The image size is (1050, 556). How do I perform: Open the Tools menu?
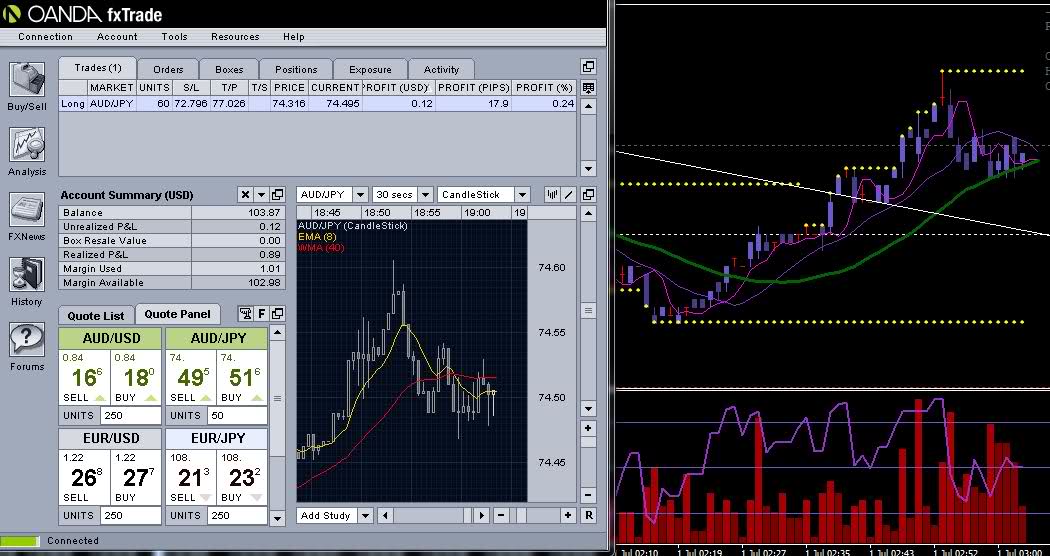click(175, 37)
